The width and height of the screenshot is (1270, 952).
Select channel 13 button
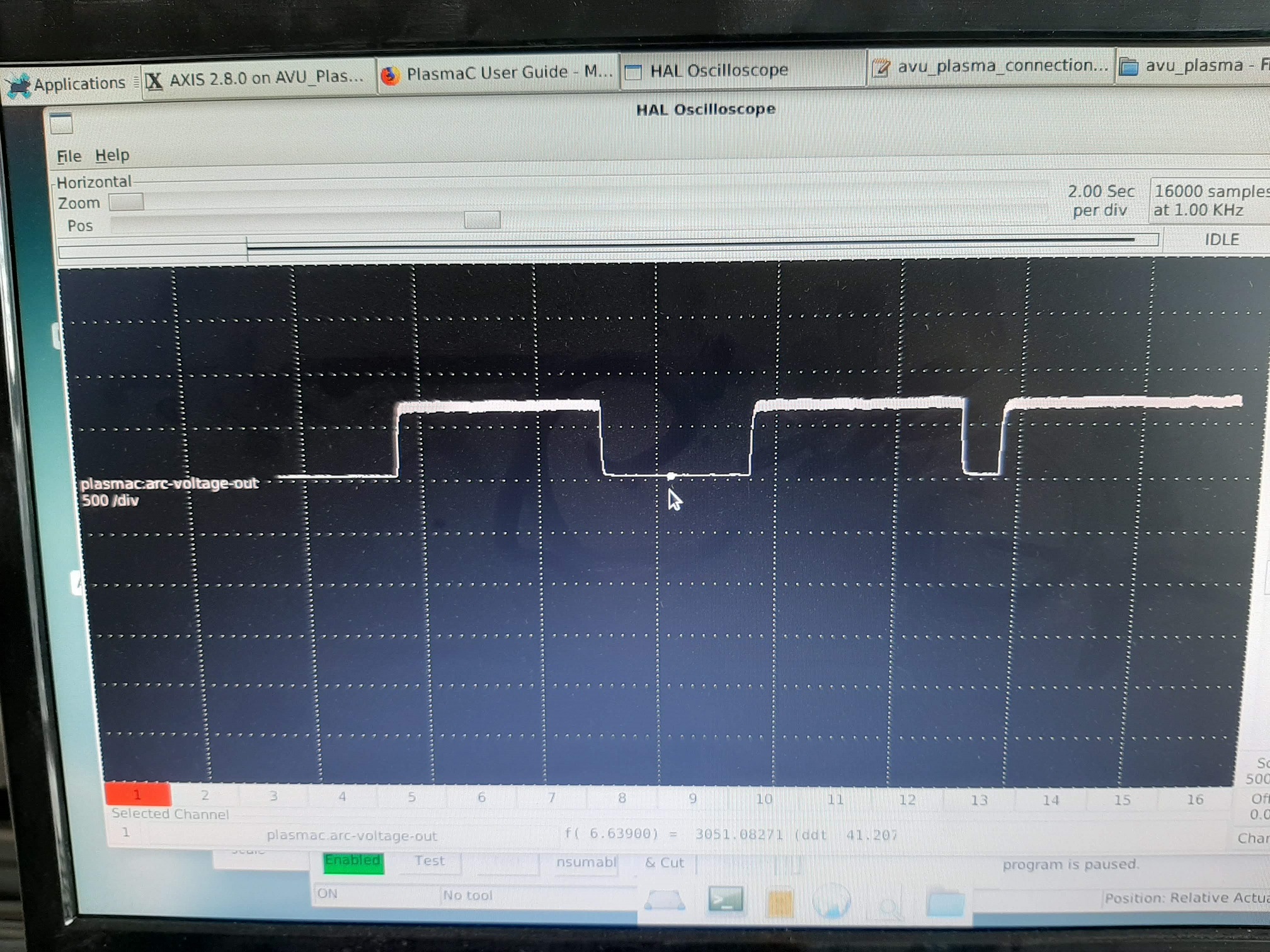pos(979,800)
